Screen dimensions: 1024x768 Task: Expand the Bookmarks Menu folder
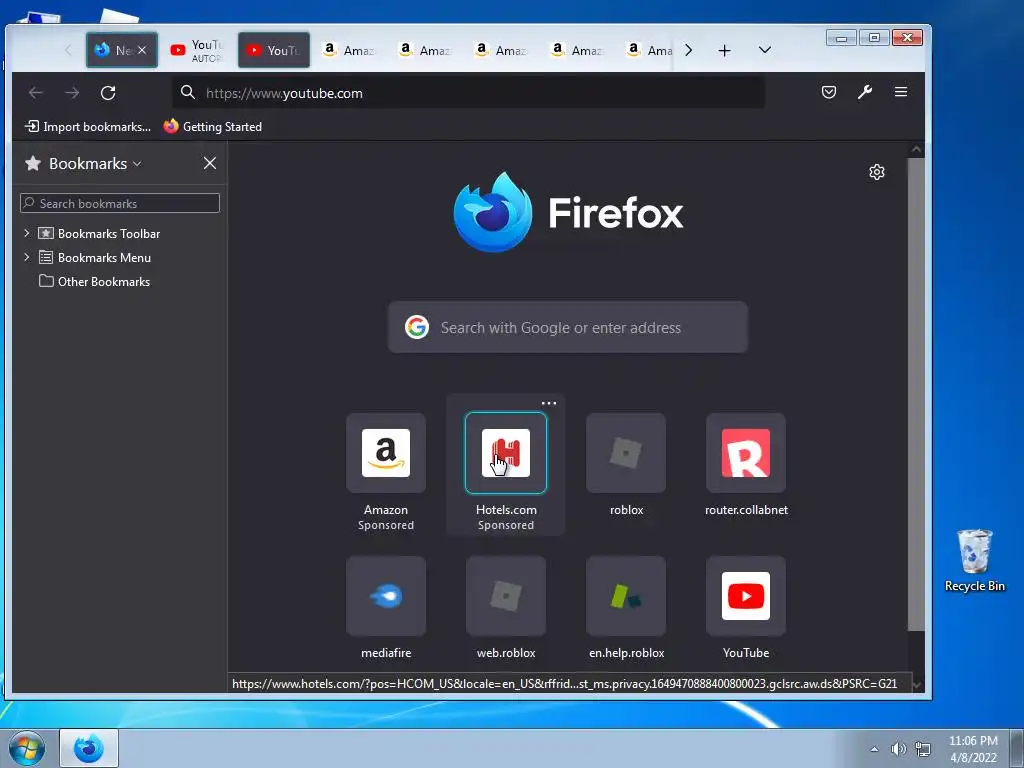point(27,257)
